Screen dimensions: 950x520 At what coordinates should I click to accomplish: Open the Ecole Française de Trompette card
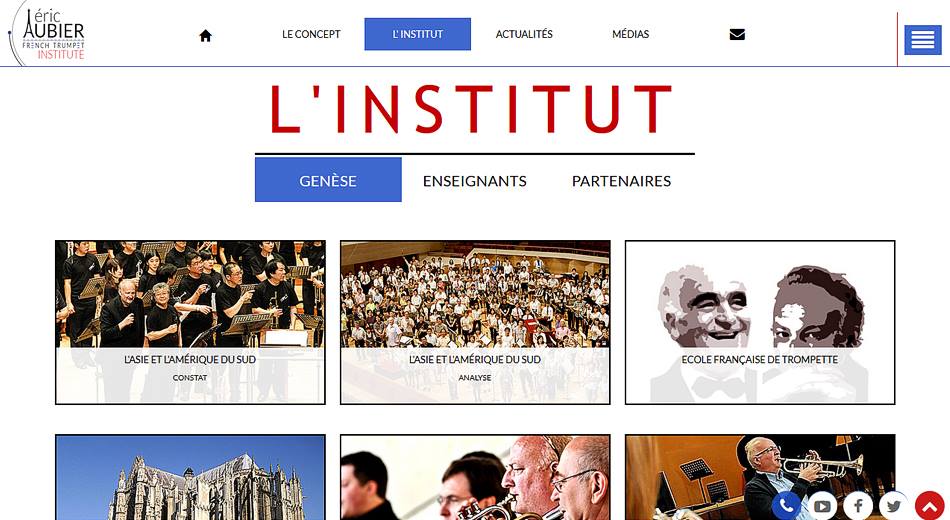point(760,322)
